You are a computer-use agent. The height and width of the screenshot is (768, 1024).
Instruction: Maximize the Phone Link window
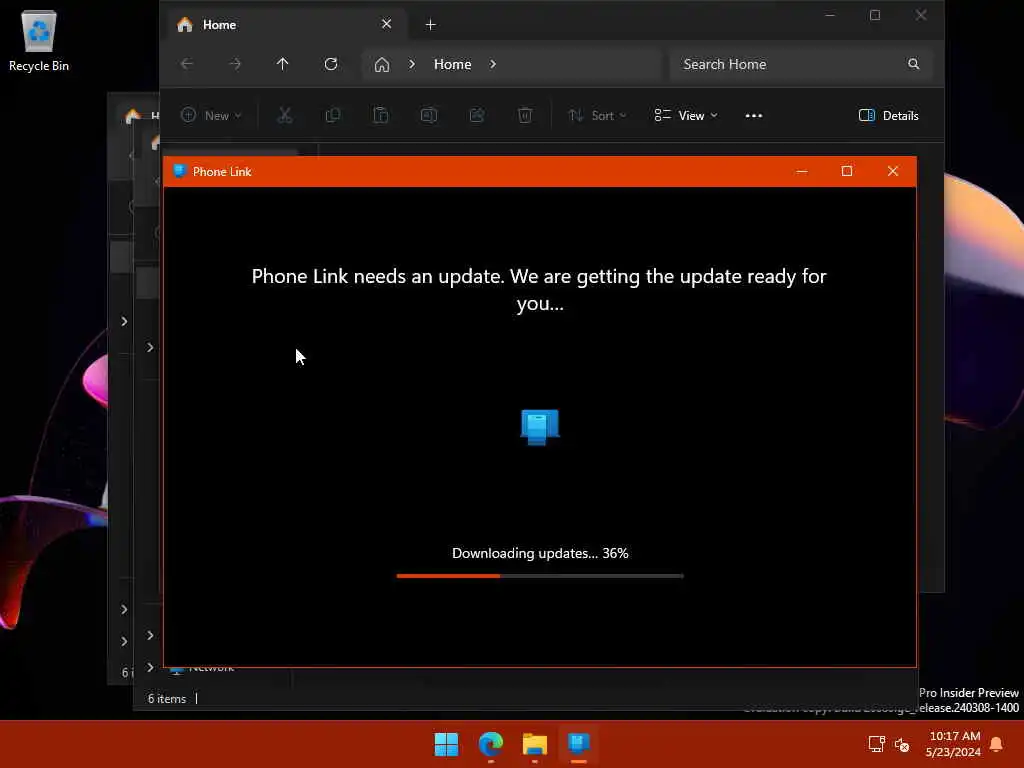[x=847, y=171]
